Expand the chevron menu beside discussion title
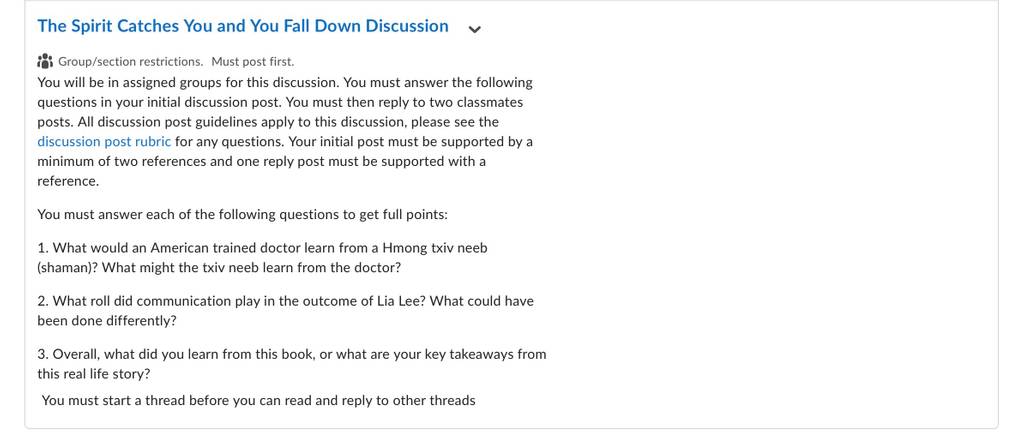Image resolution: width=1024 pixels, height=432 pixels. point(475,29)
